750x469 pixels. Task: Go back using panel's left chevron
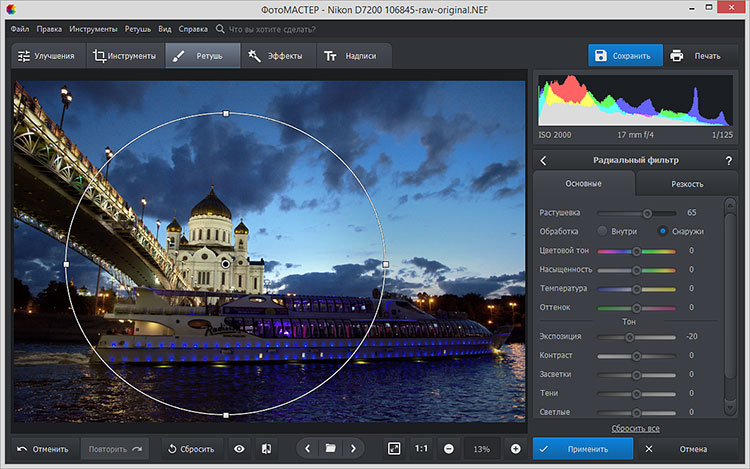click(x=543, y=160)
